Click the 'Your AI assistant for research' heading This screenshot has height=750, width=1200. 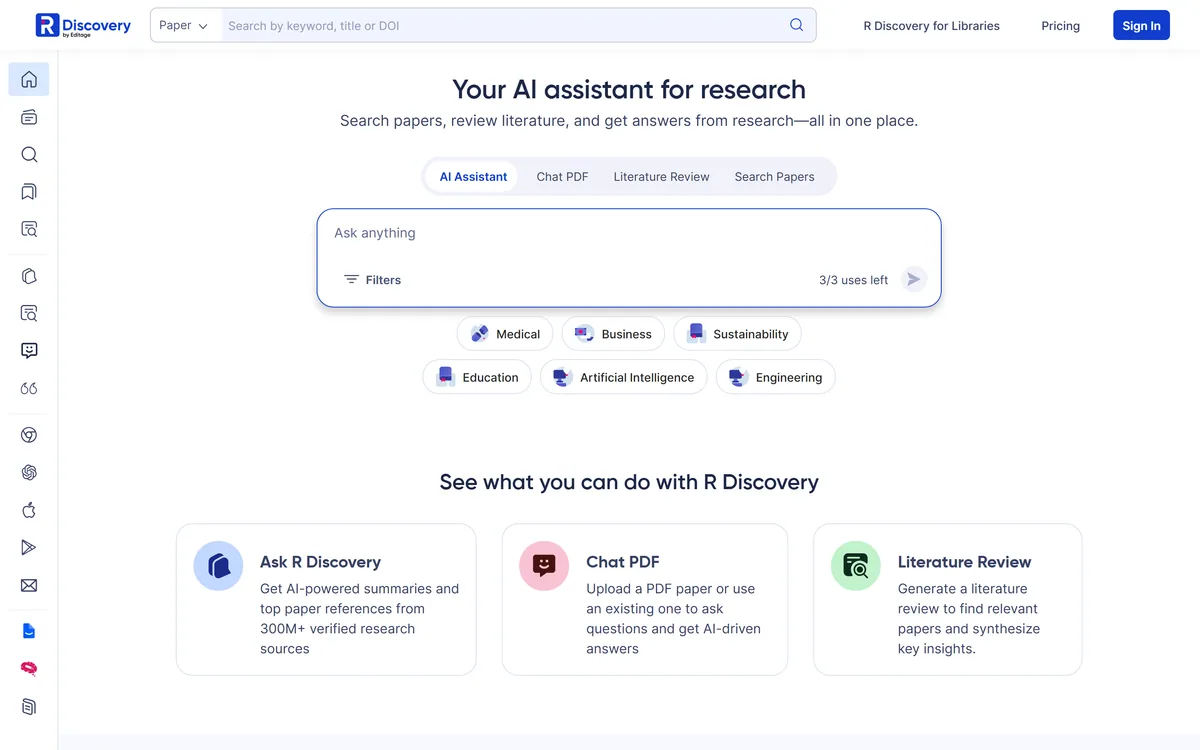click(x=629, y=89)
